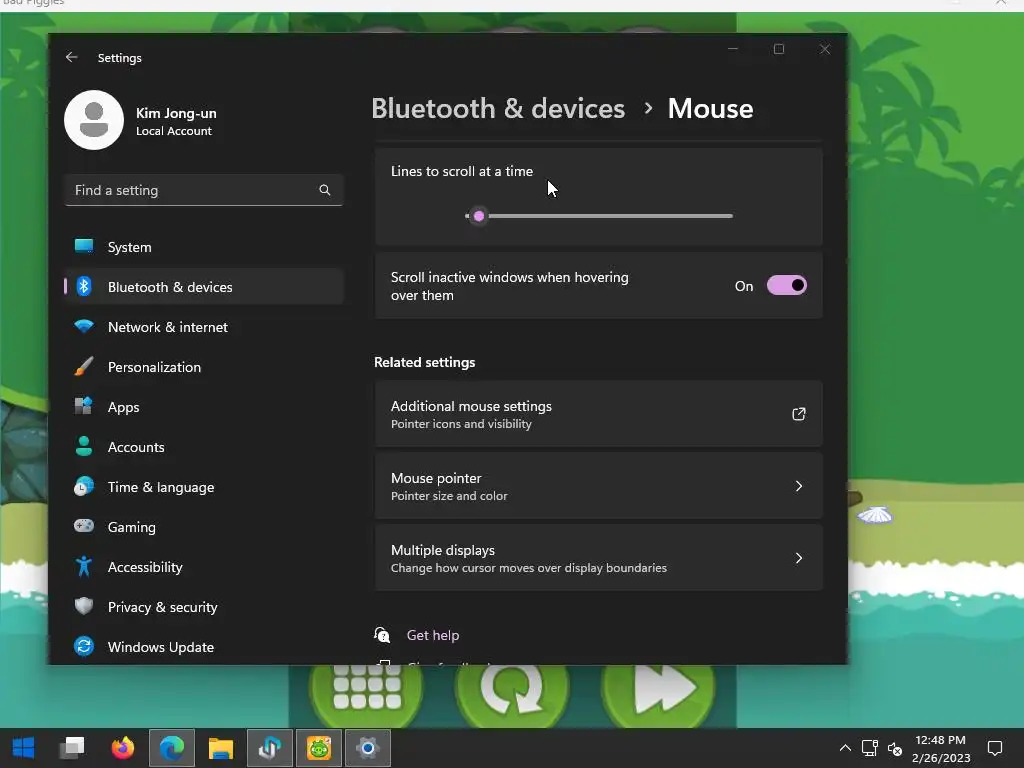The image size is (1024, 768).
Task: Select Bluetooth & devices category
Action: tap(204, 287)
